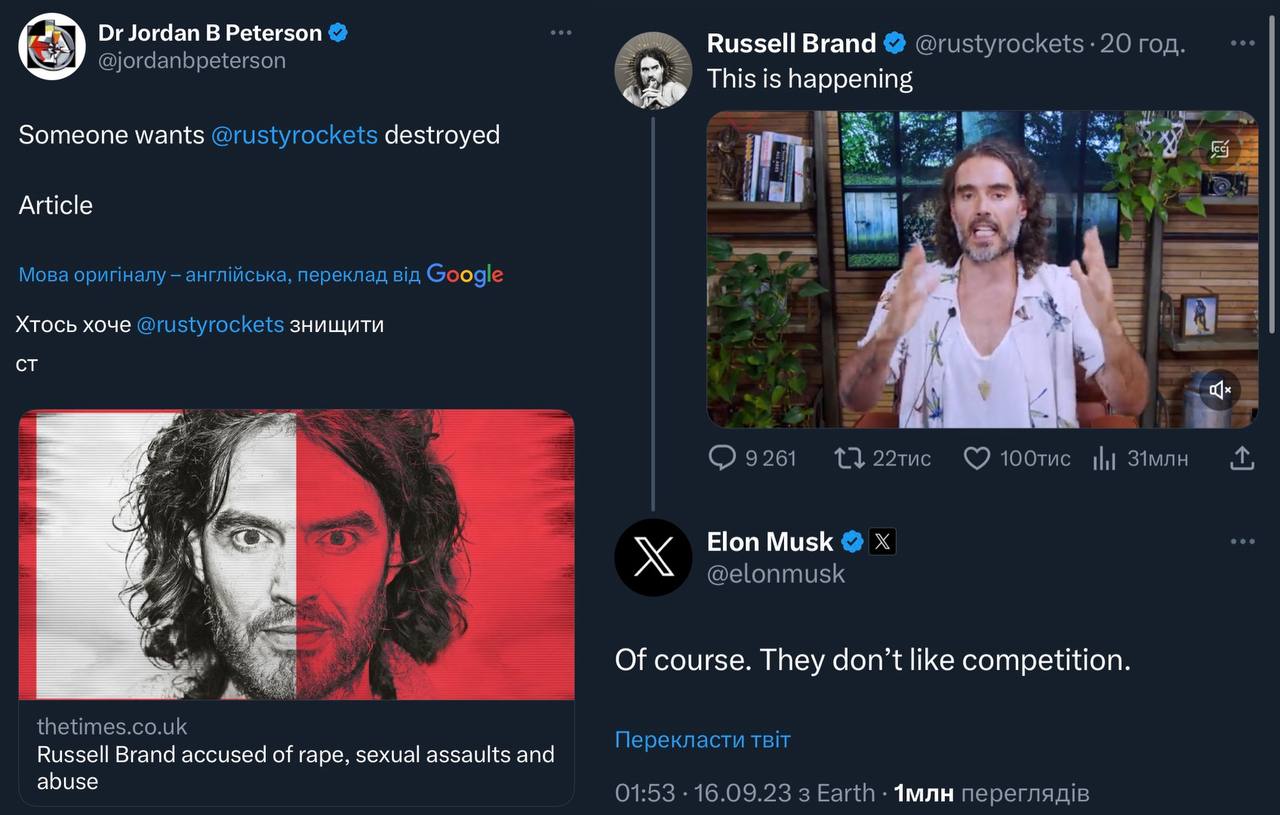
Task: Toggle closed captions on the video
Action: 1220,150
